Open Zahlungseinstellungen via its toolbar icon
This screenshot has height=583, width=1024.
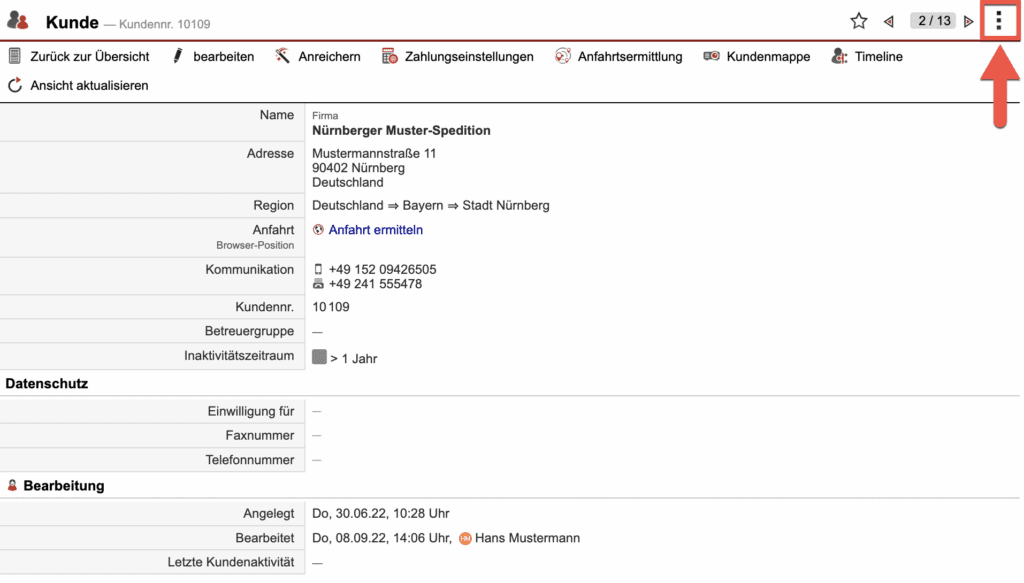pyautogui.click(x=387, y=56)
